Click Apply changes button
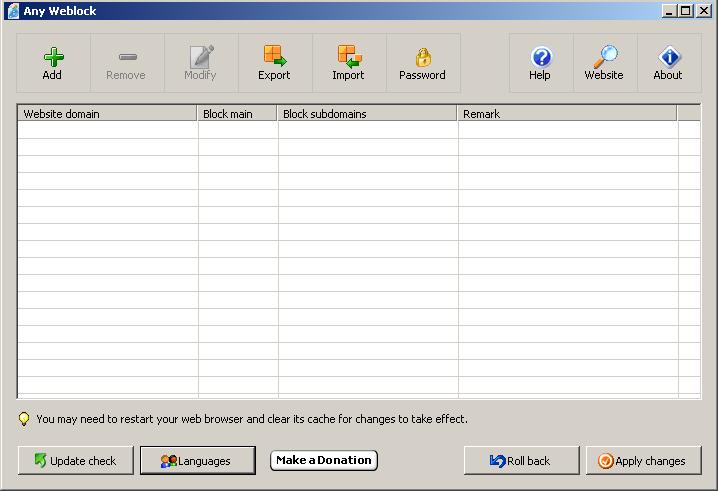This screenshot has width=718, height=491. (643, 461)
